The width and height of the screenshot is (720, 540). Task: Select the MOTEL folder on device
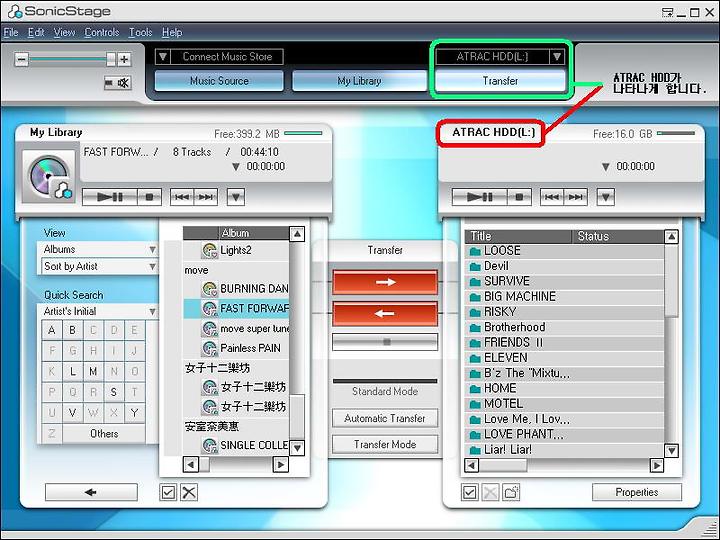[565, 404]
